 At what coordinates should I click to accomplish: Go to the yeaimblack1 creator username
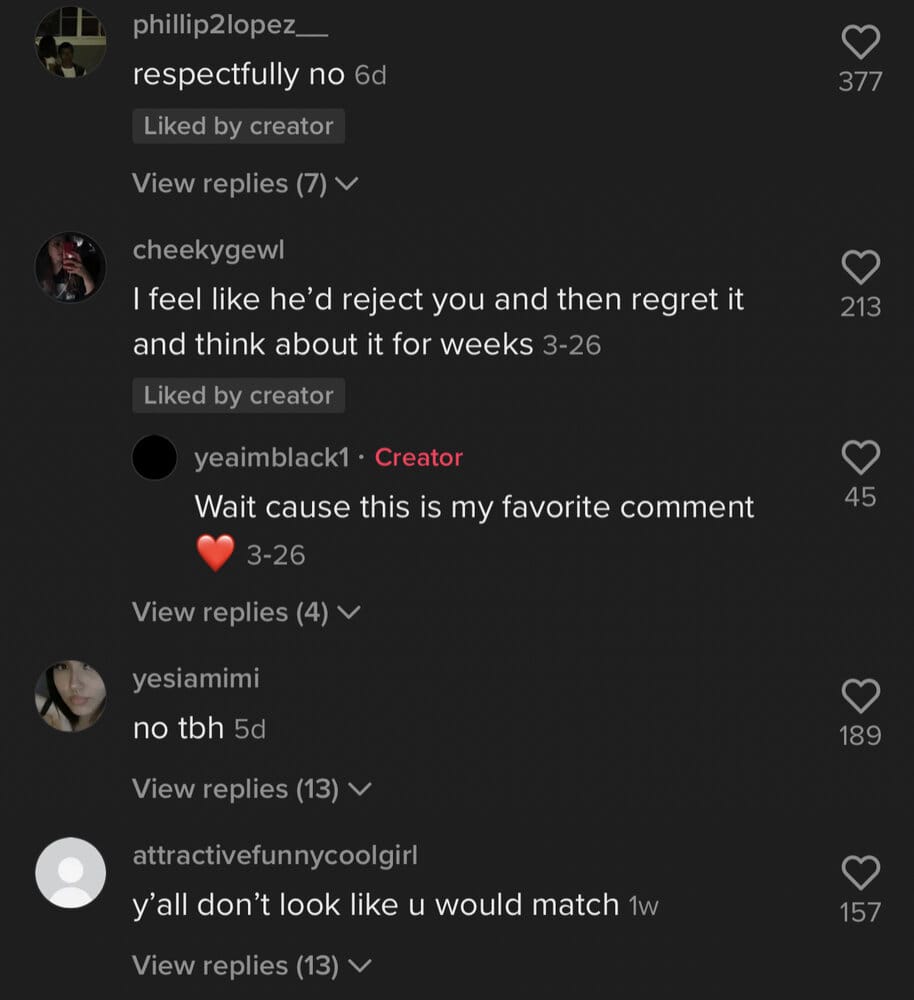[272, 458]
